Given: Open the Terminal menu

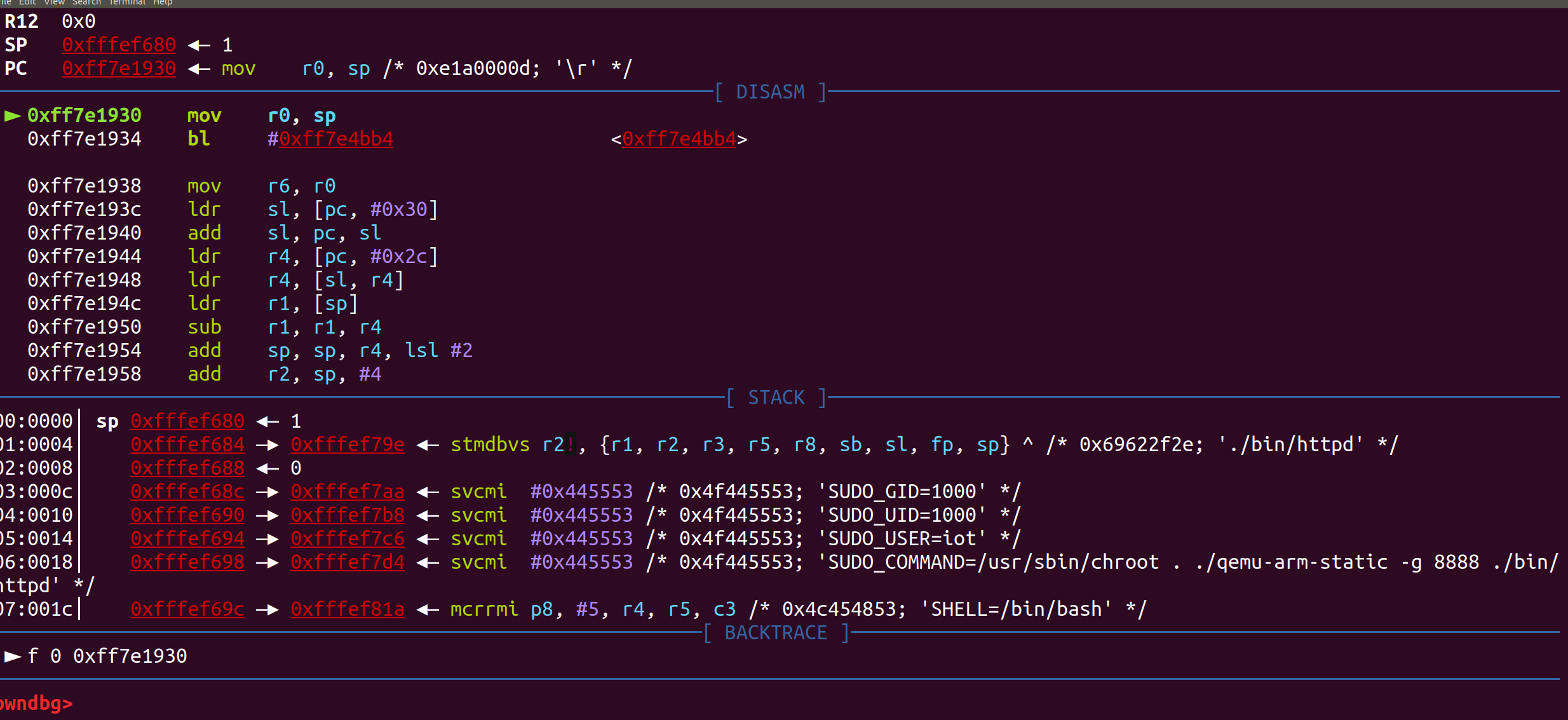Looking at the screenshot, I should tap(127, 3).
